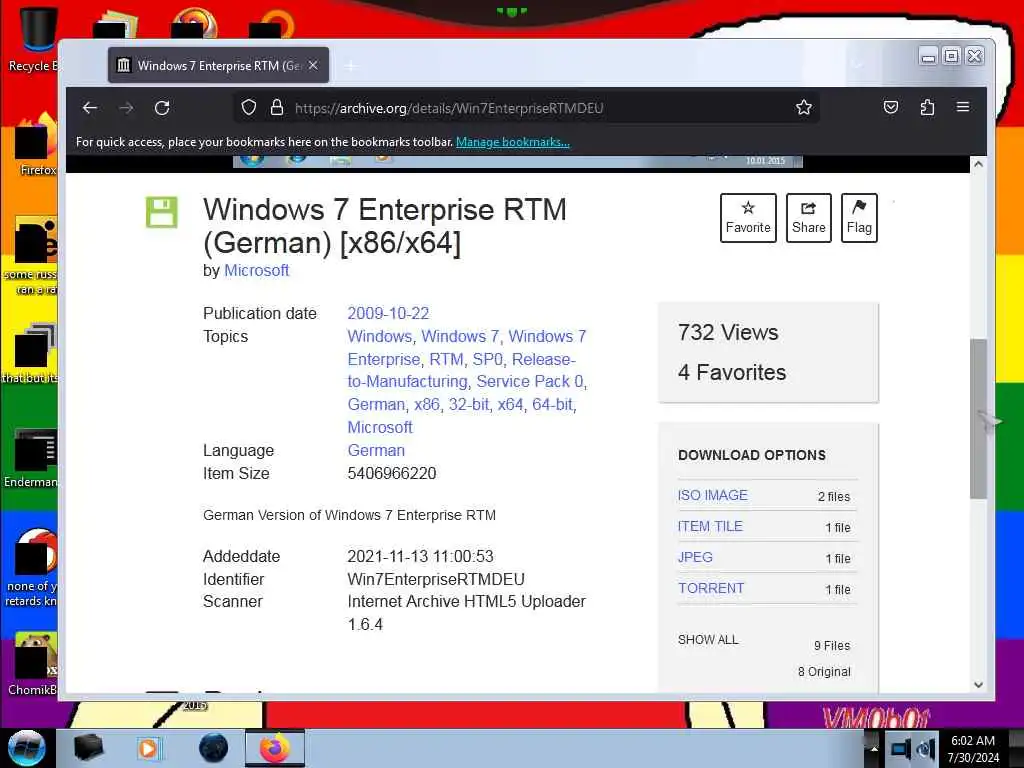This screenshot has height=768, width=1024.
Task: Download via the TORRENT option
Action: click(x=711, y=588)
